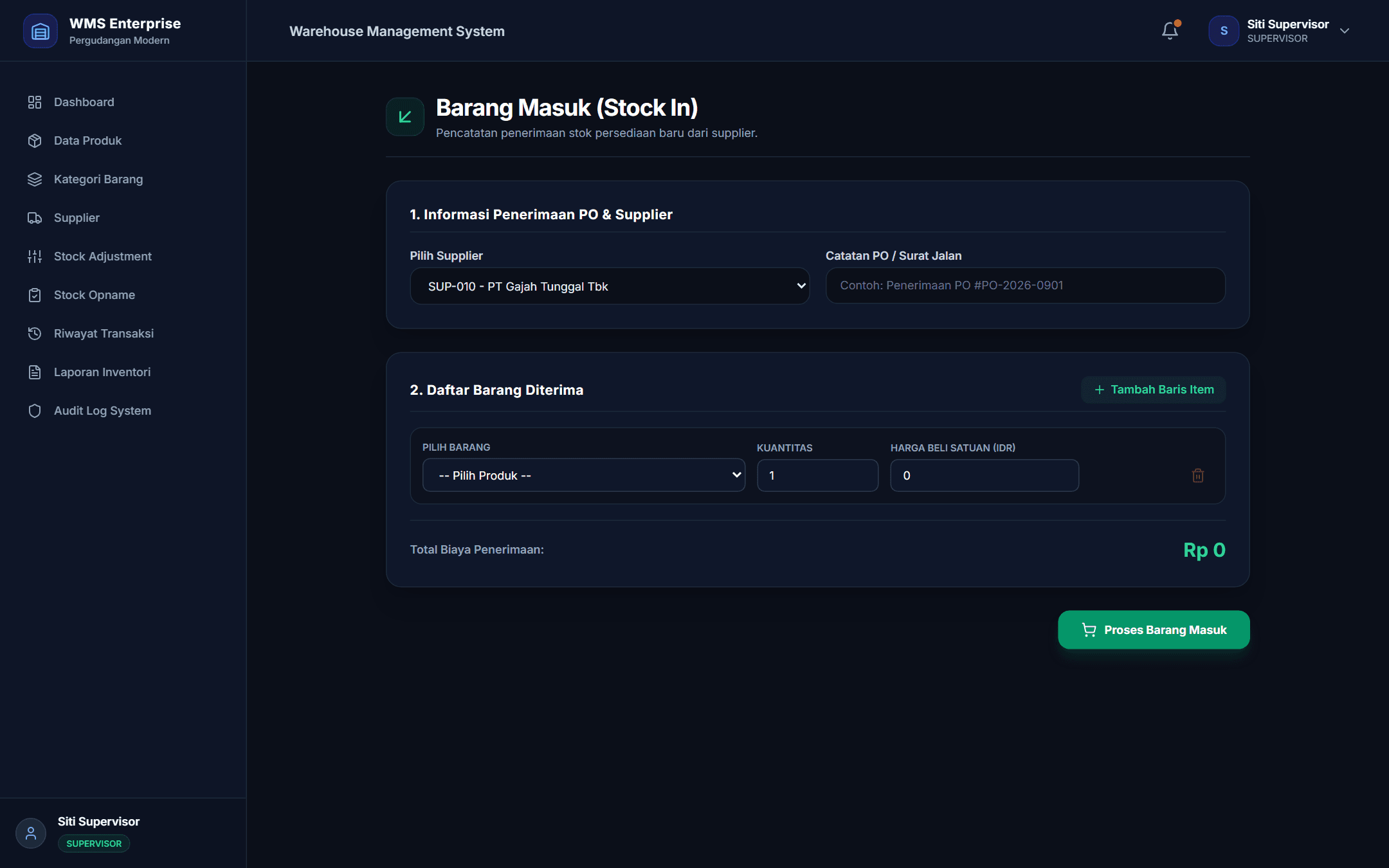Expand the Siti Supervisor account chevron
This screenshot has height=868, width=1389.
1345,31
